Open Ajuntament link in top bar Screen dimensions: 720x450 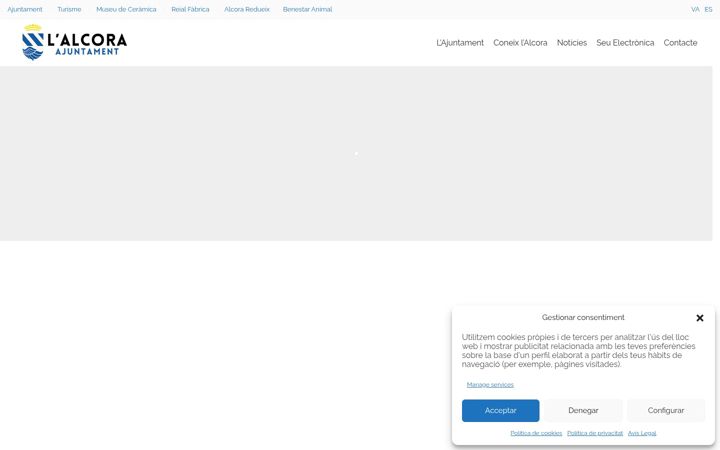point(25,9)
